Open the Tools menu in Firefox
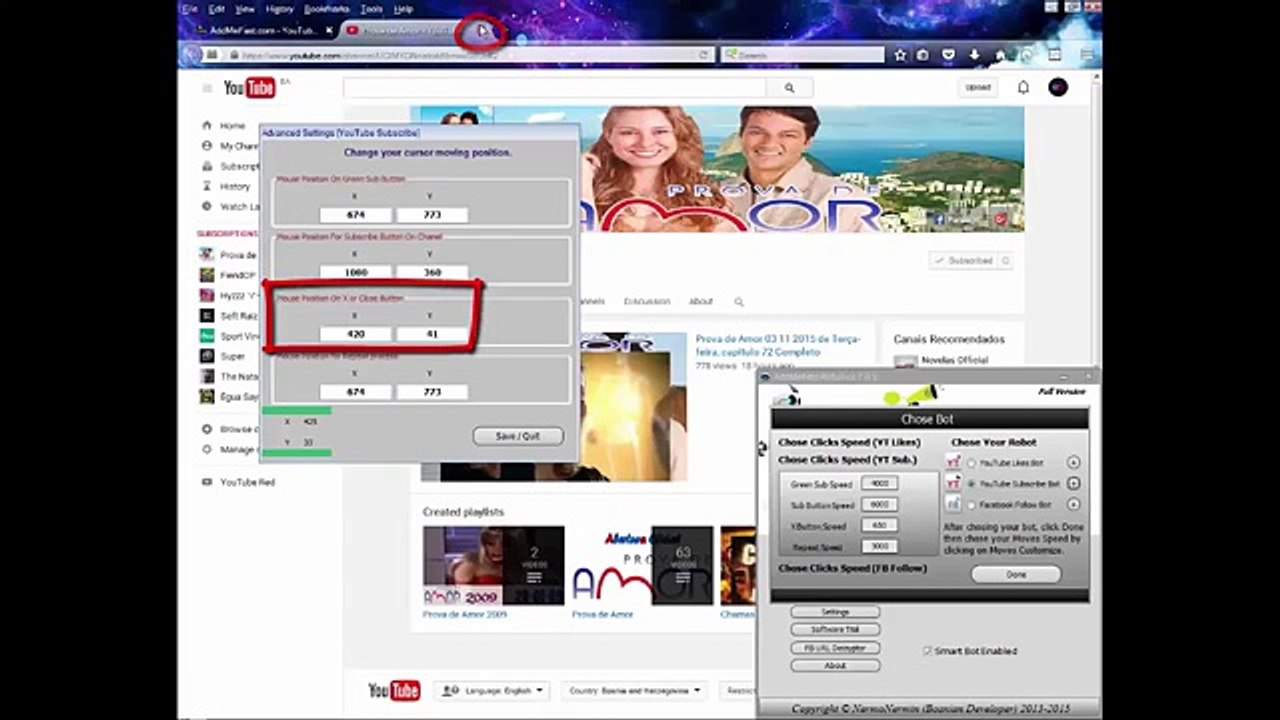This screenshot has width=1280, height=720. click(371, 9)
